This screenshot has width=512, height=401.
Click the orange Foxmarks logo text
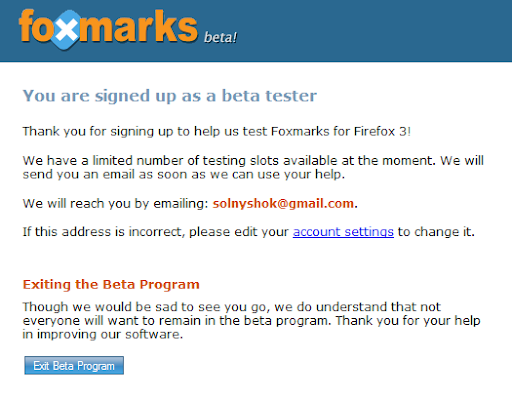tap(108, 27)
